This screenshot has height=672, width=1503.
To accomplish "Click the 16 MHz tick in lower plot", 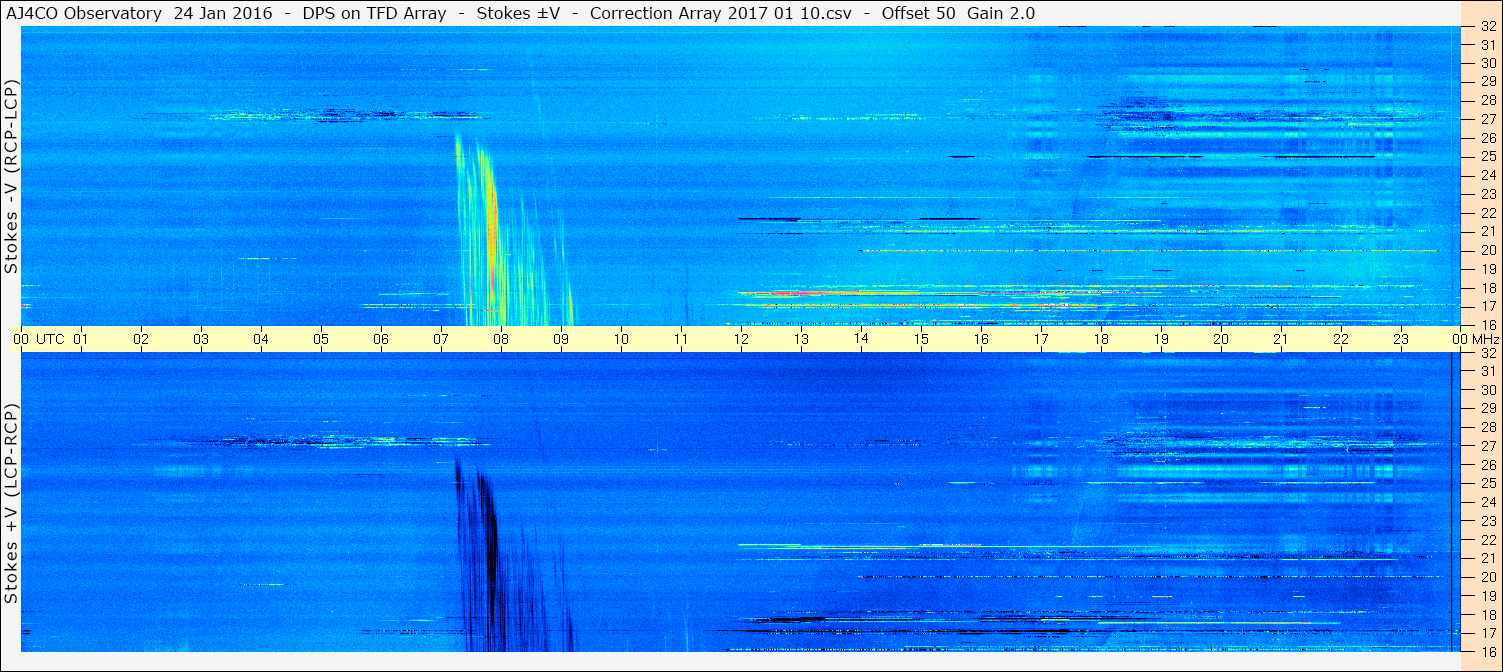I will 1487,651.
